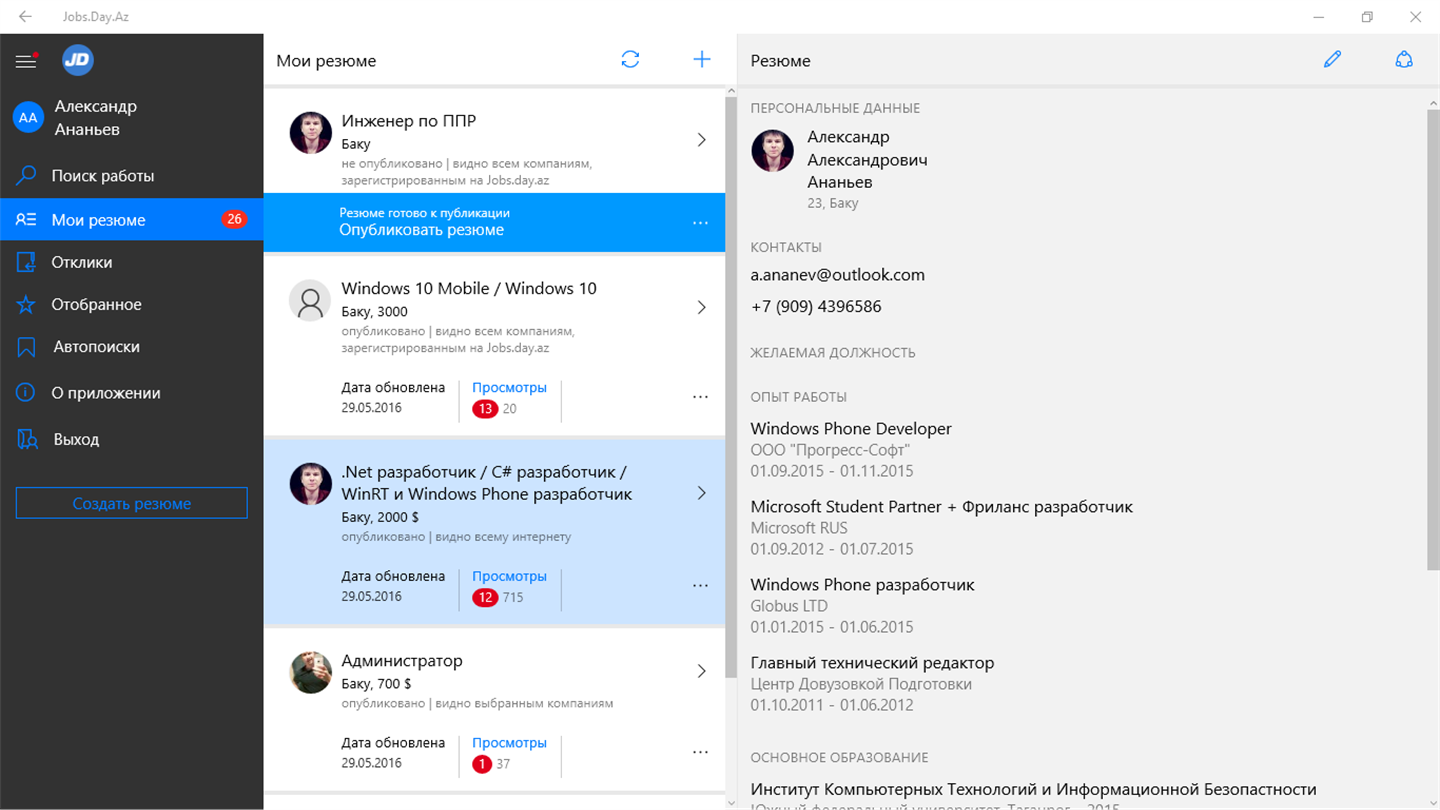Open more options for .Net разработчик resume

point(700,586)
